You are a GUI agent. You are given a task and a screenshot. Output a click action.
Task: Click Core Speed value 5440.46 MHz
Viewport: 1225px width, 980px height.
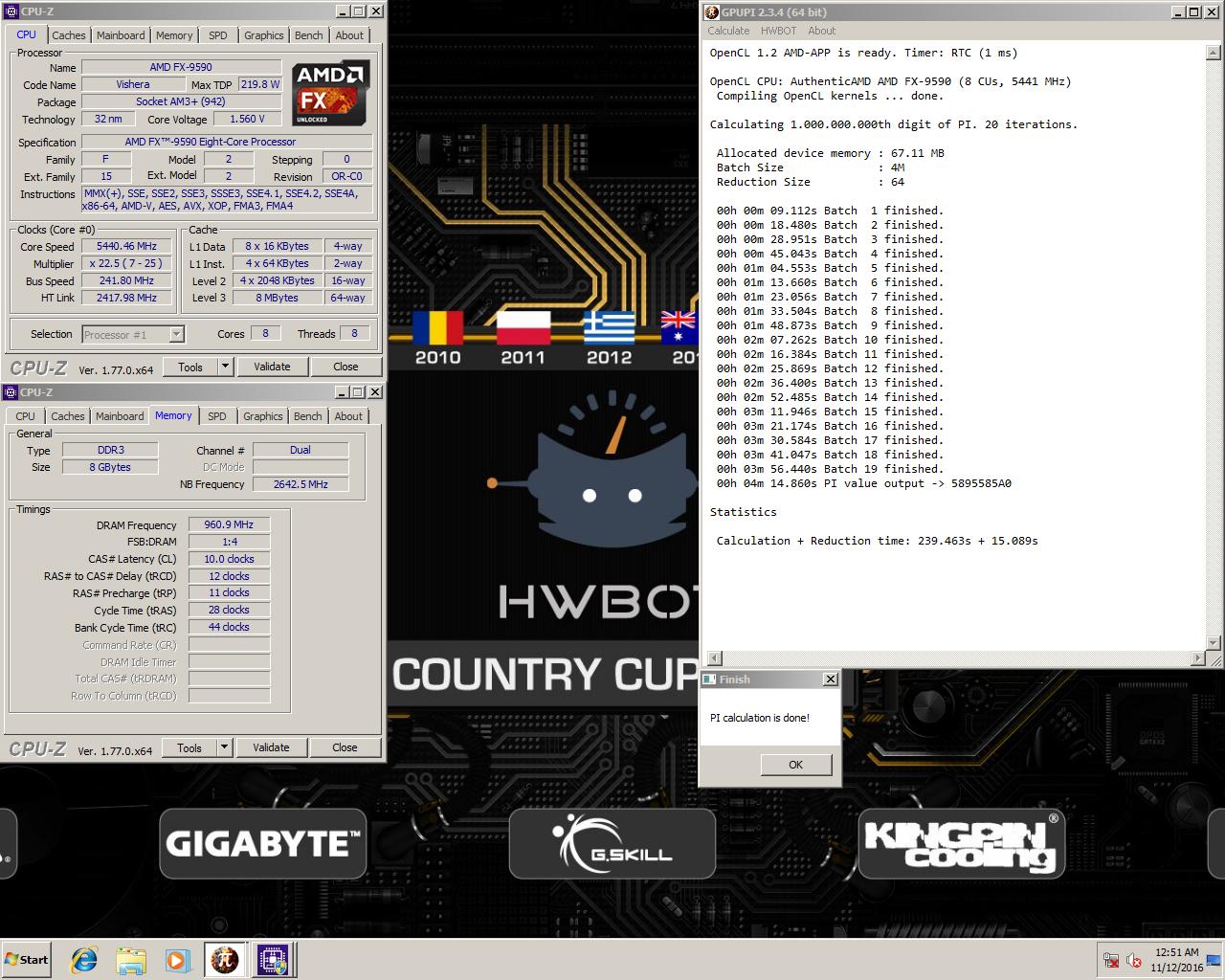pos(126,247)
